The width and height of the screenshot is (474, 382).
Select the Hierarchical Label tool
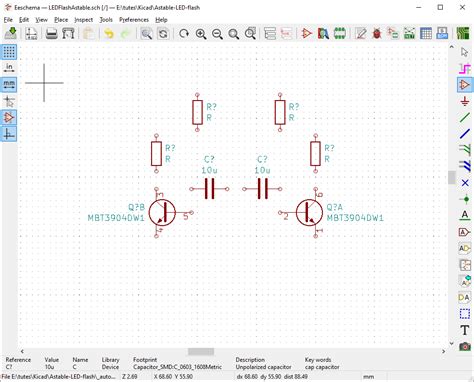tap(465, 248)
